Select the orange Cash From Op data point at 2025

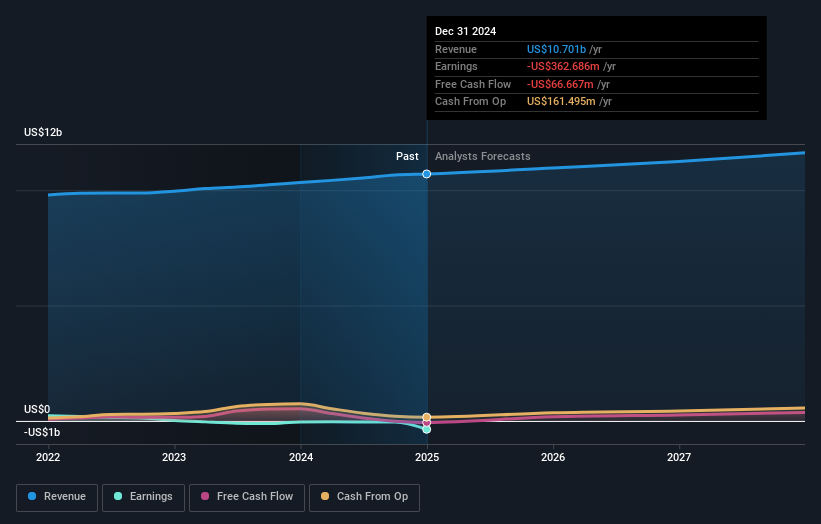tap(427, 417)
